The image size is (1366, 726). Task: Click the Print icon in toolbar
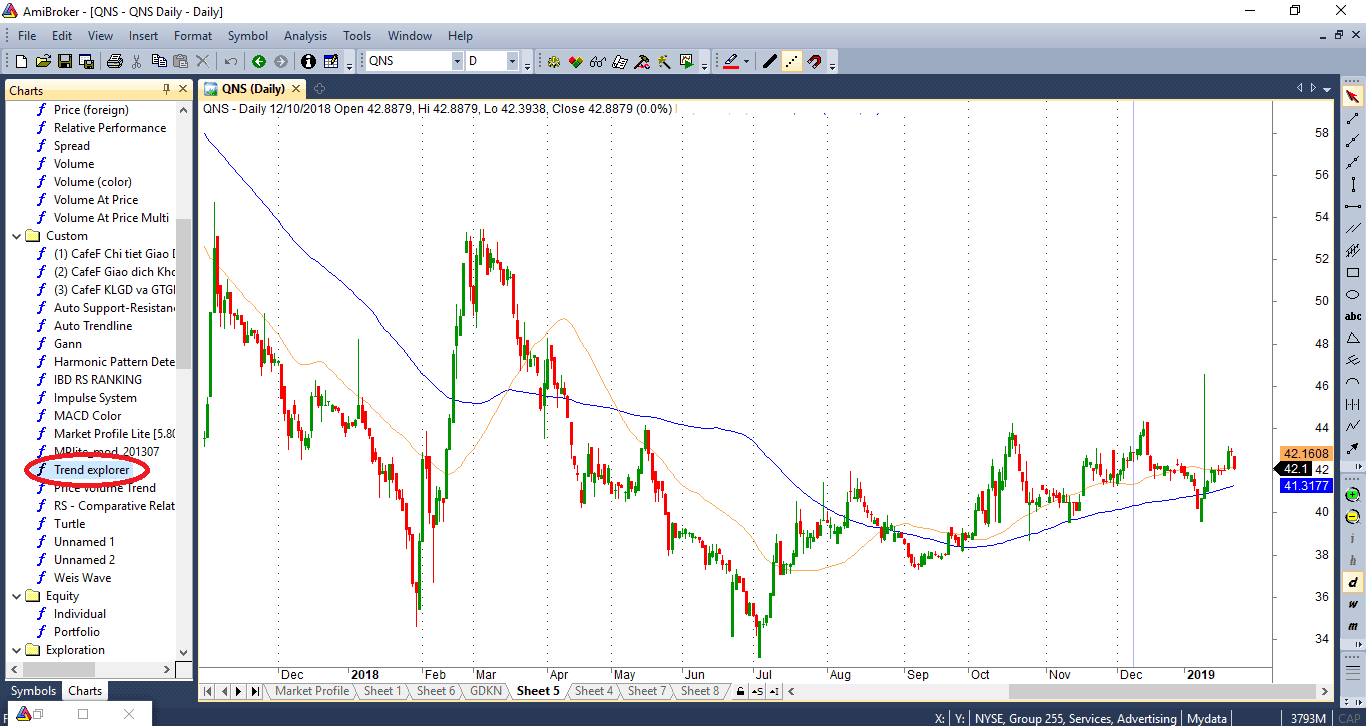coord(114,61)
